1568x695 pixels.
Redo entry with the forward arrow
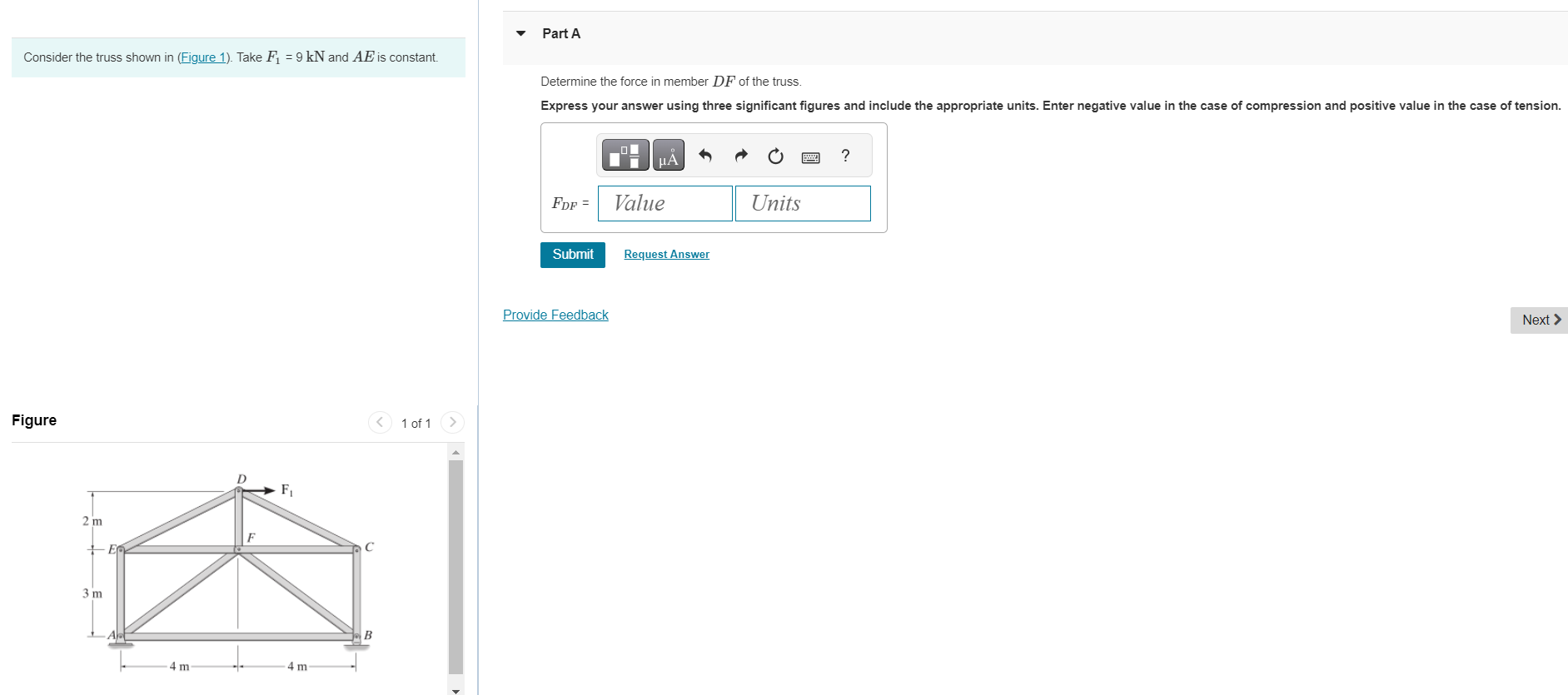coord(741,156)
